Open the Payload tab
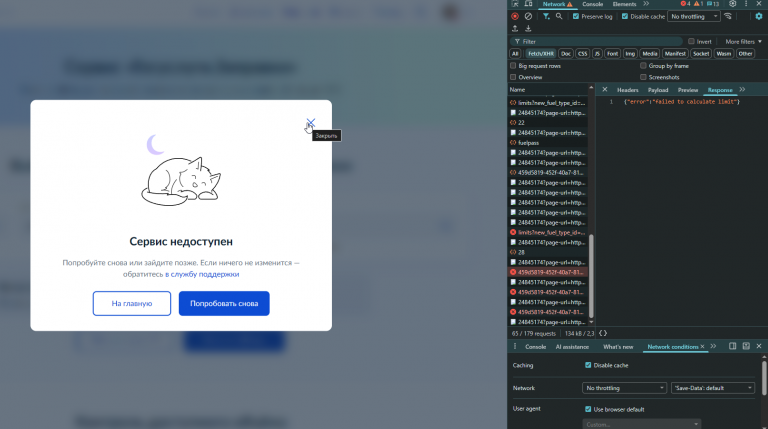 coord(658,90)
